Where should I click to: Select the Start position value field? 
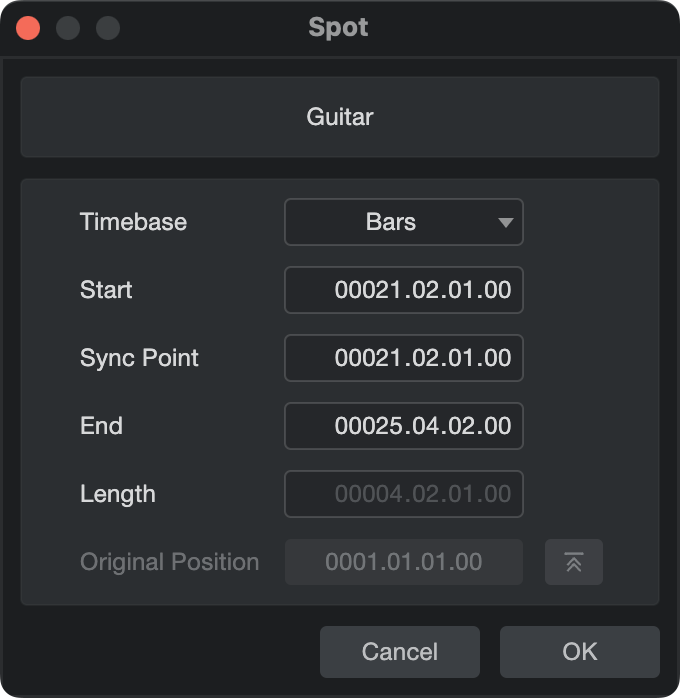(x=404, y=290)
